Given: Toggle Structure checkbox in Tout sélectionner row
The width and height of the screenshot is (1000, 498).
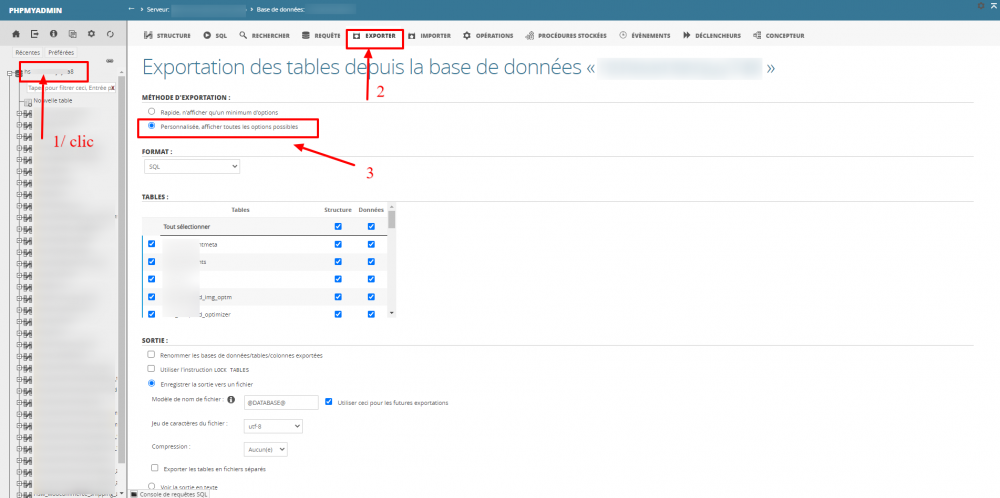Looking at the screenshot, I should click(x=338, y=226).
